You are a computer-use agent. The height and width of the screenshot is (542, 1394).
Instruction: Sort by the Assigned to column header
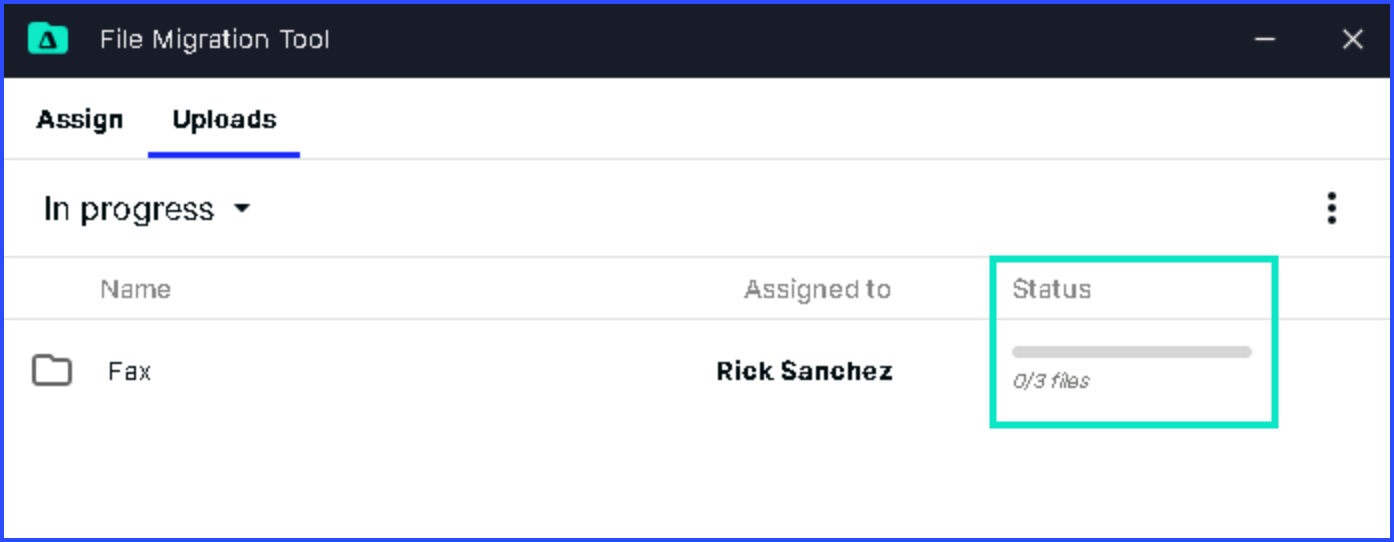[x=817, y=289]
